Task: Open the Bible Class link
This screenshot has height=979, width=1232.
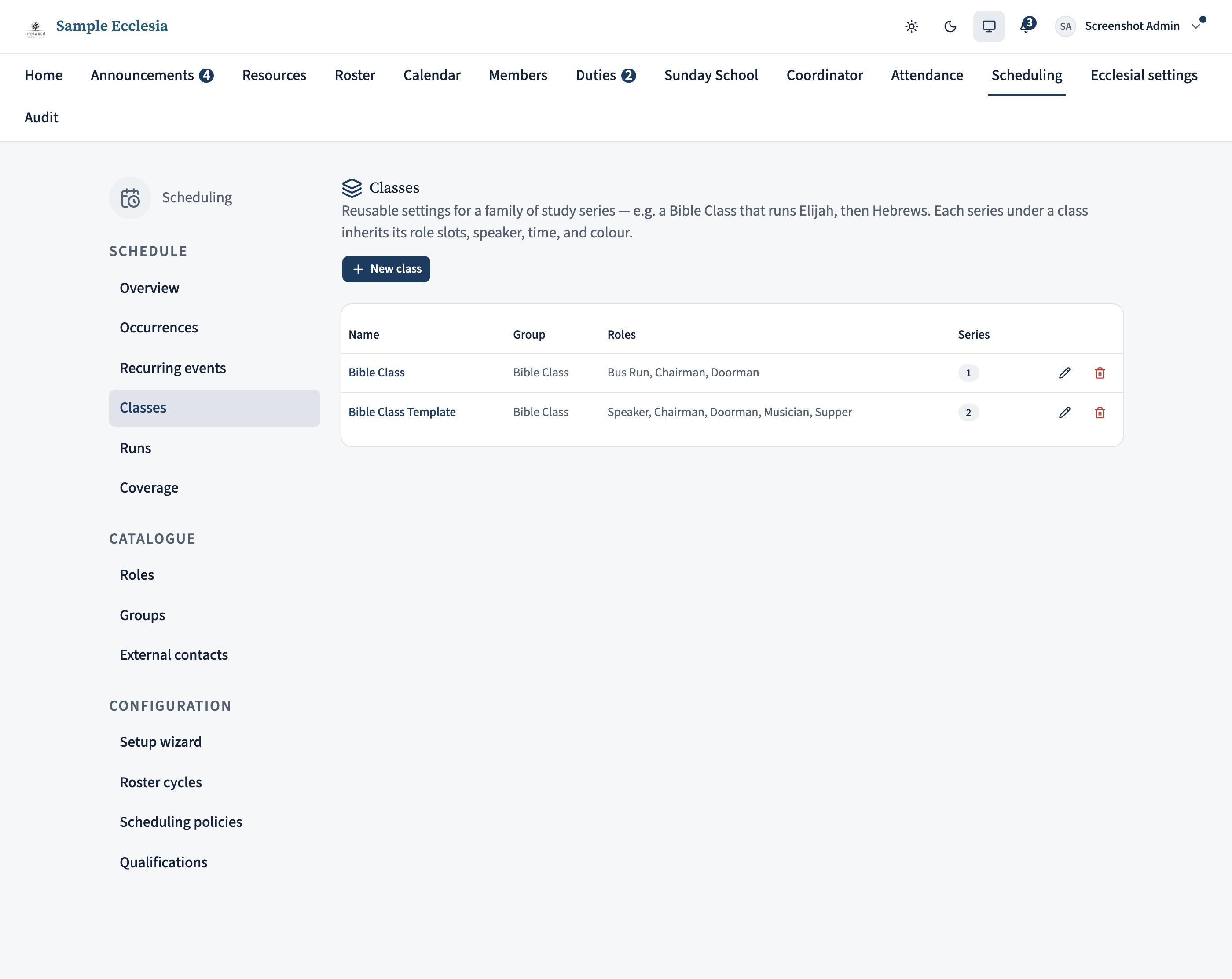Action: [x=377, y=373]
